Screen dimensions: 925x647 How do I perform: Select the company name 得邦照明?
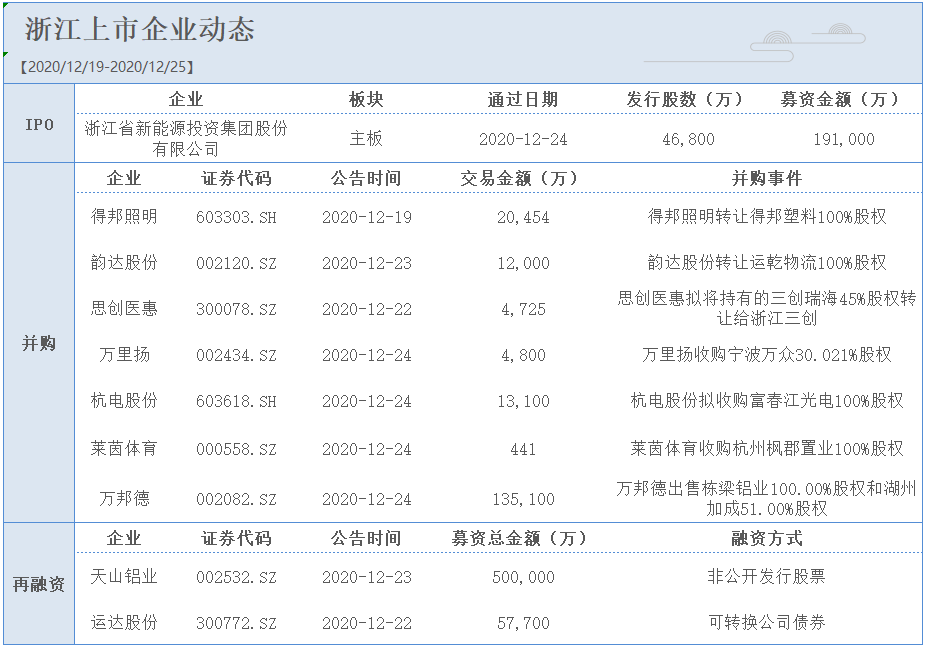tap(124, 216)
